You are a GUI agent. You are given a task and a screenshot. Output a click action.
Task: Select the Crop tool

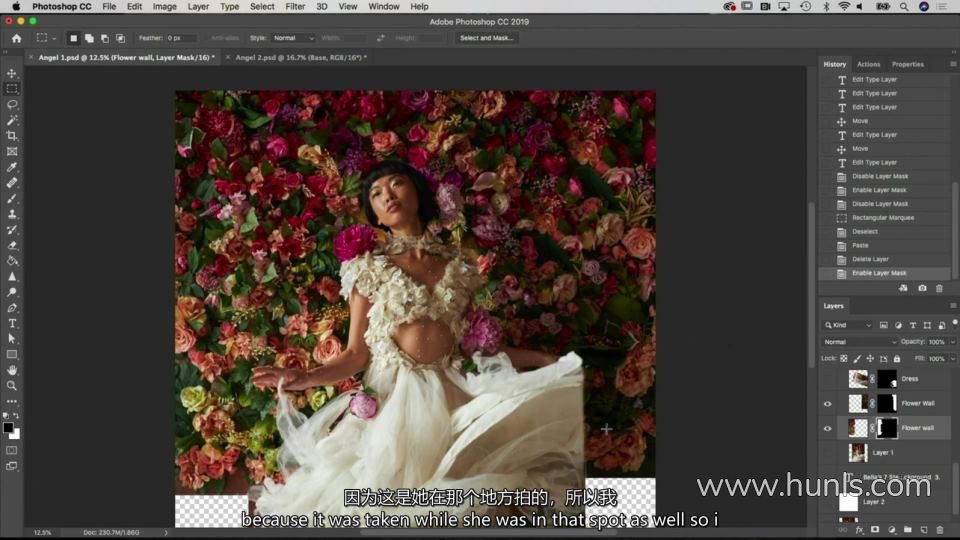[x=12, y=135]
